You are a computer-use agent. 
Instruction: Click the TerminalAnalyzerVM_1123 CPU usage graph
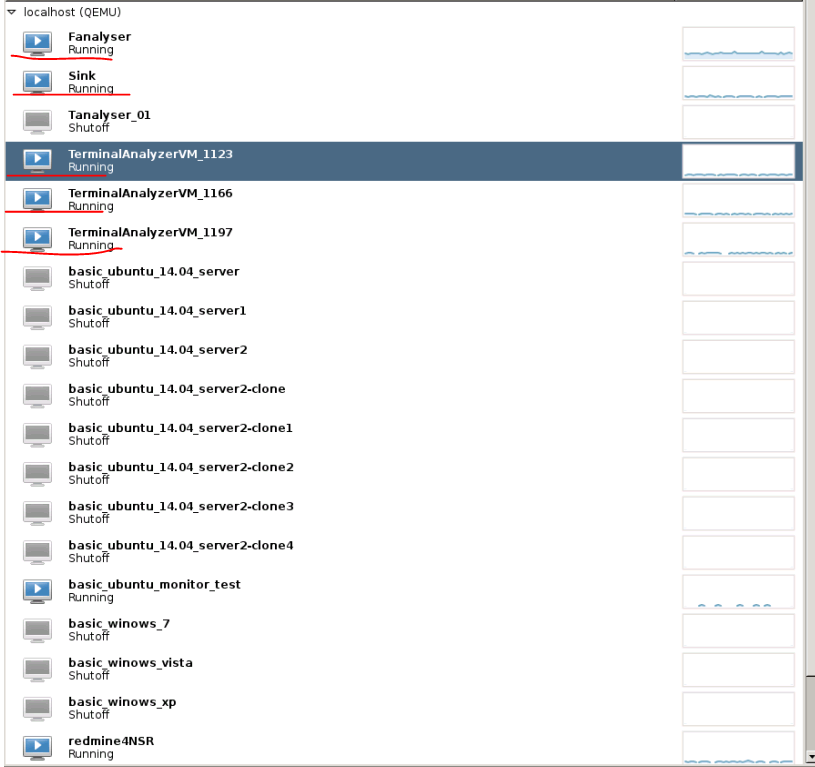[738, 161]
